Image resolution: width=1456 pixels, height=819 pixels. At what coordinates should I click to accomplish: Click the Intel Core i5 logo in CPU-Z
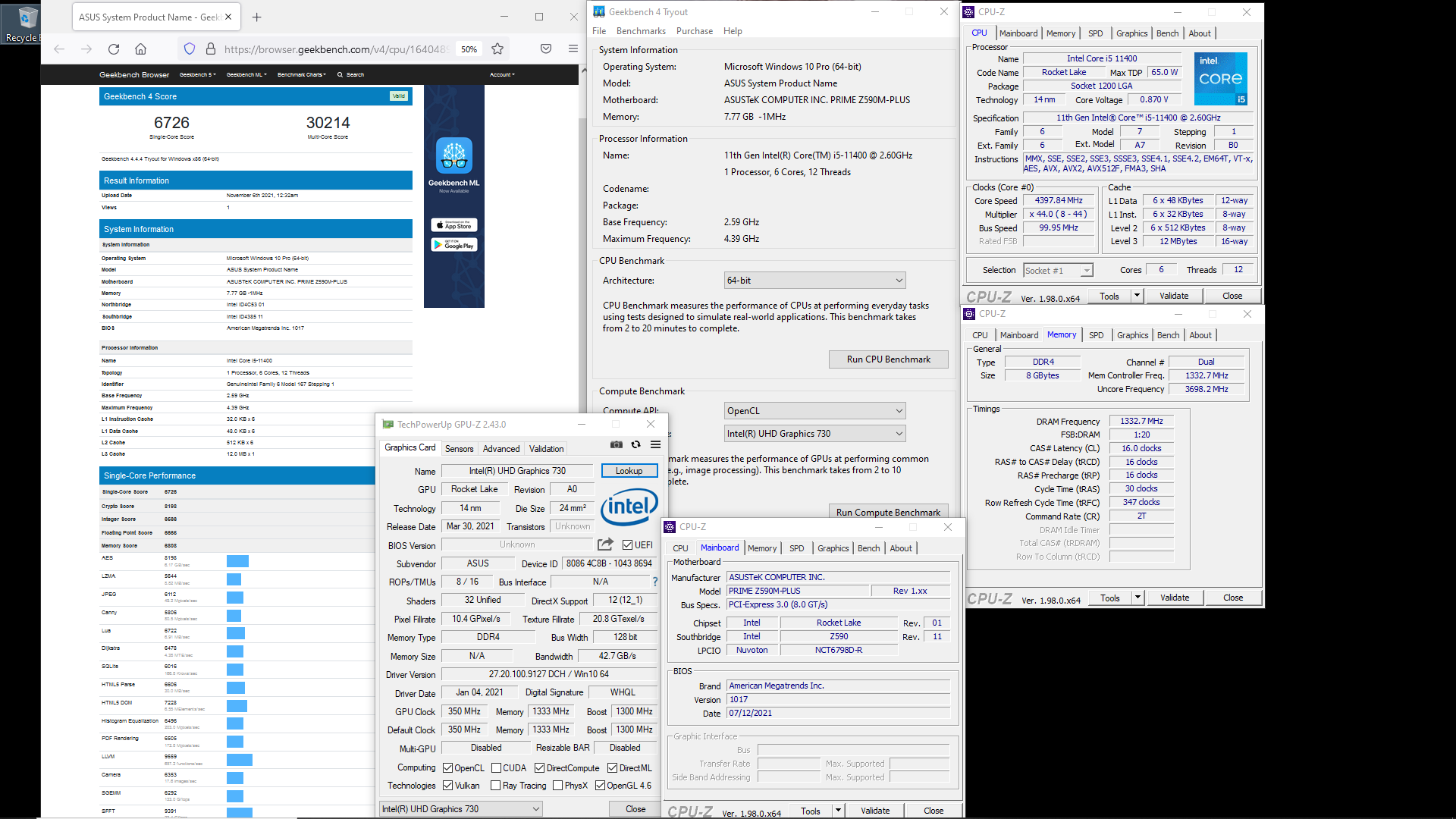coord(1221,79)
